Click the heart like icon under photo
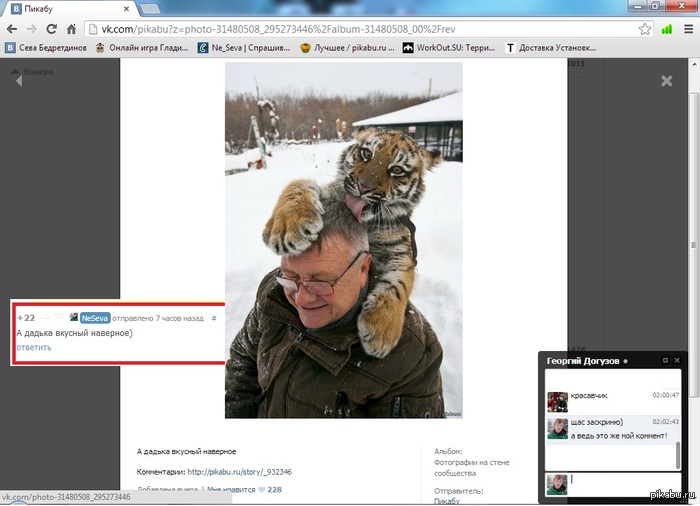 pyautogui.click(x=262, y=490)
